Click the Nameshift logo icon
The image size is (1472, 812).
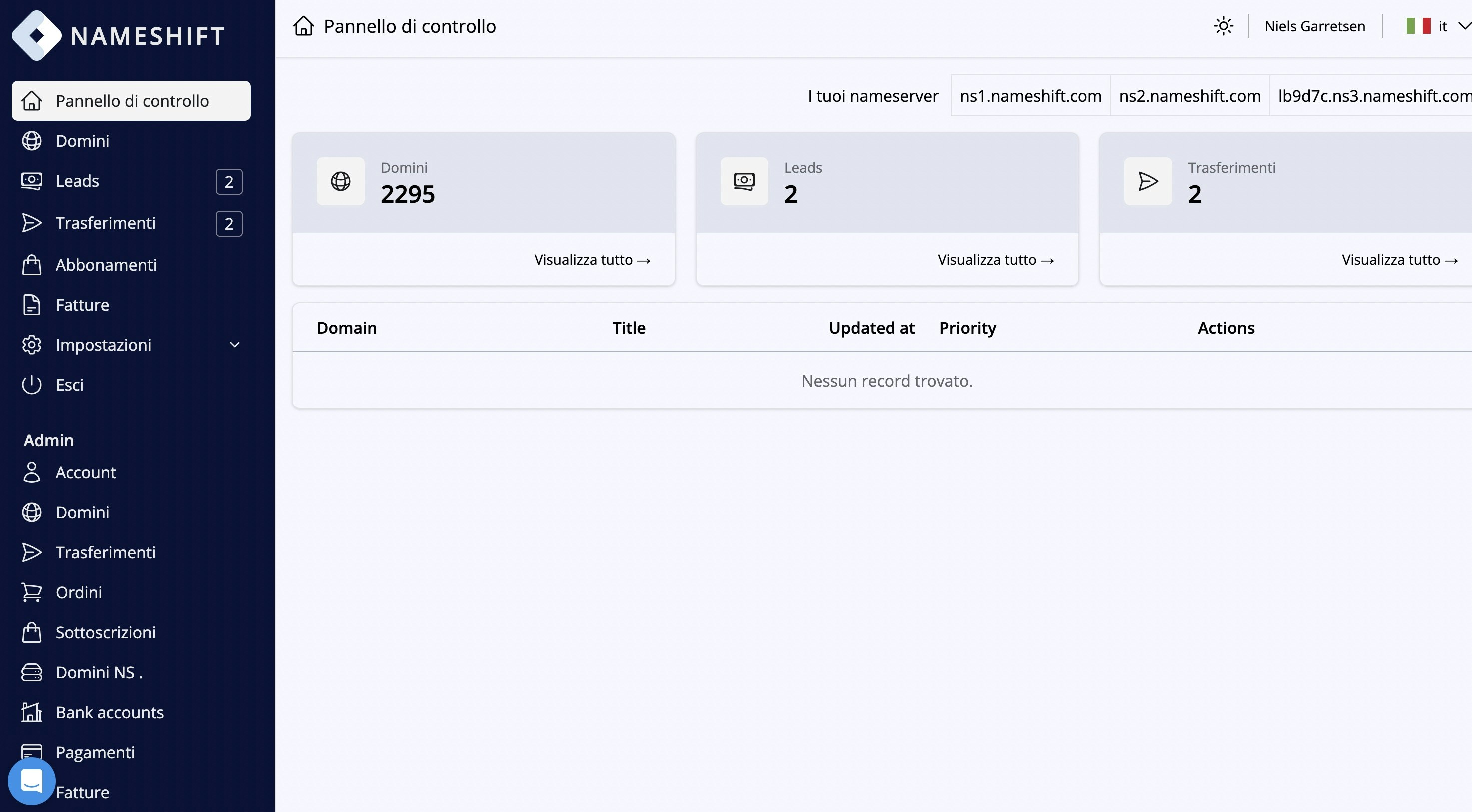tap(36, 35)
